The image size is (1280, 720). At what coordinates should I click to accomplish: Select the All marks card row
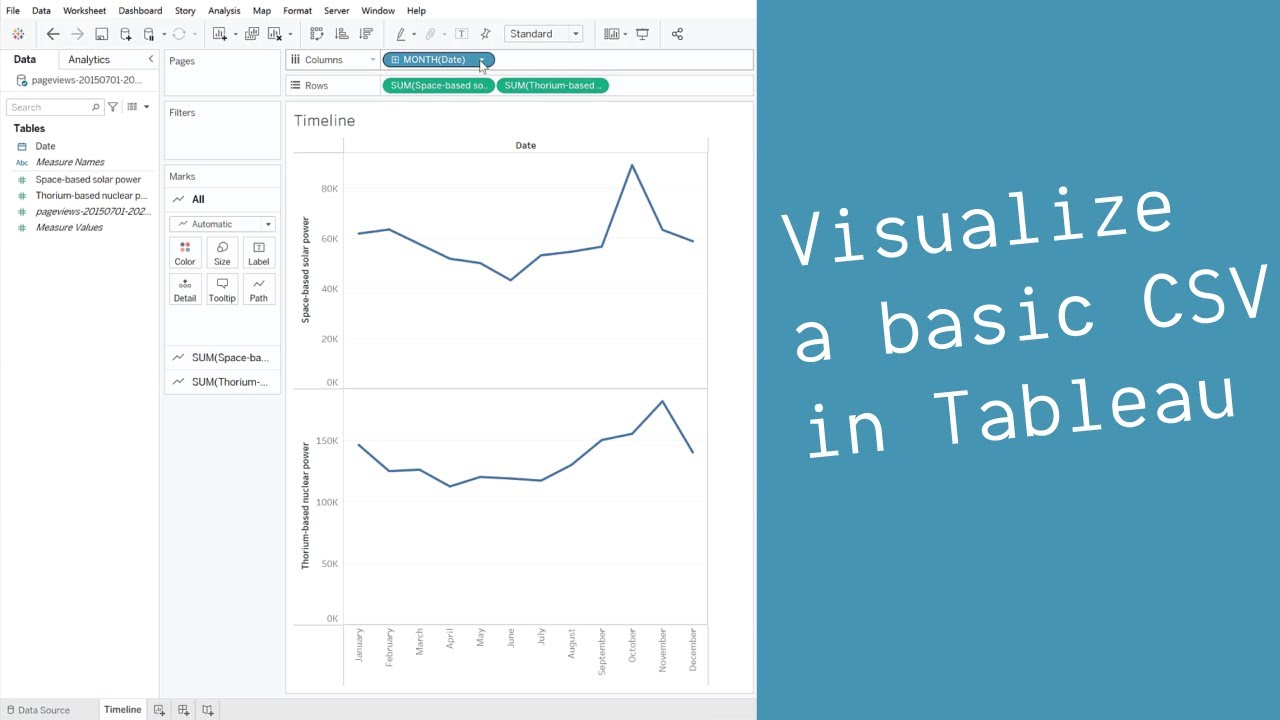click(222, 199)
